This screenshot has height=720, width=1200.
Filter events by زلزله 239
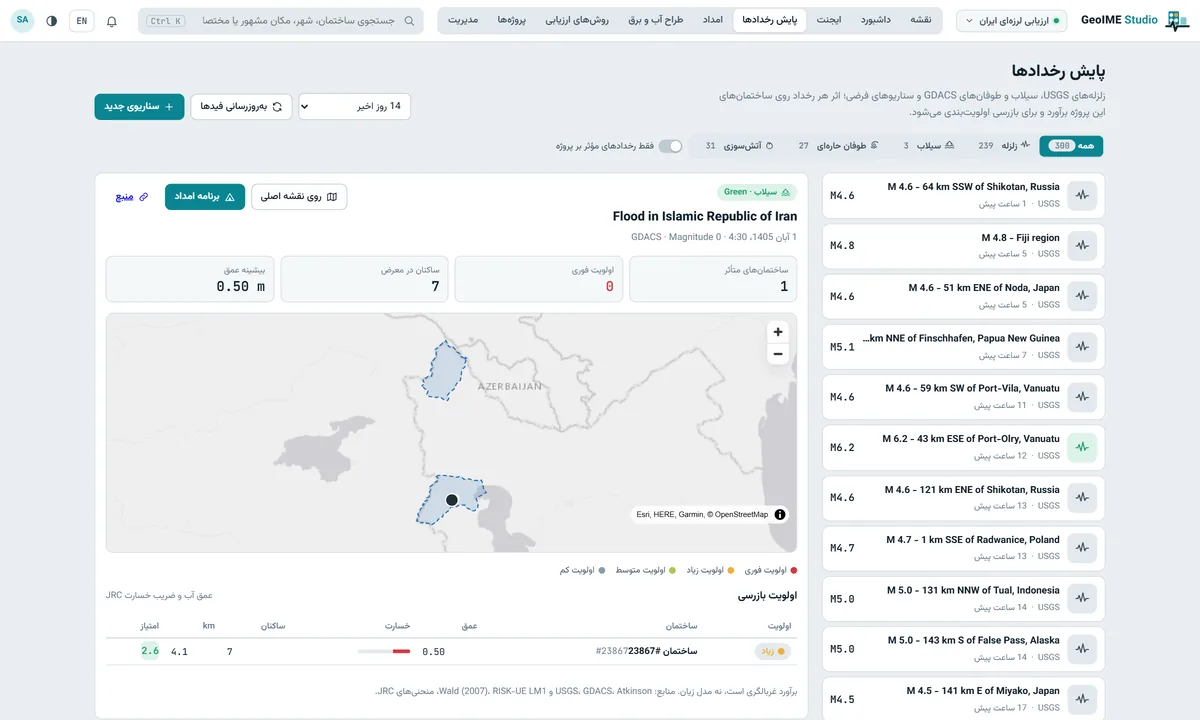coord(1005,146)
